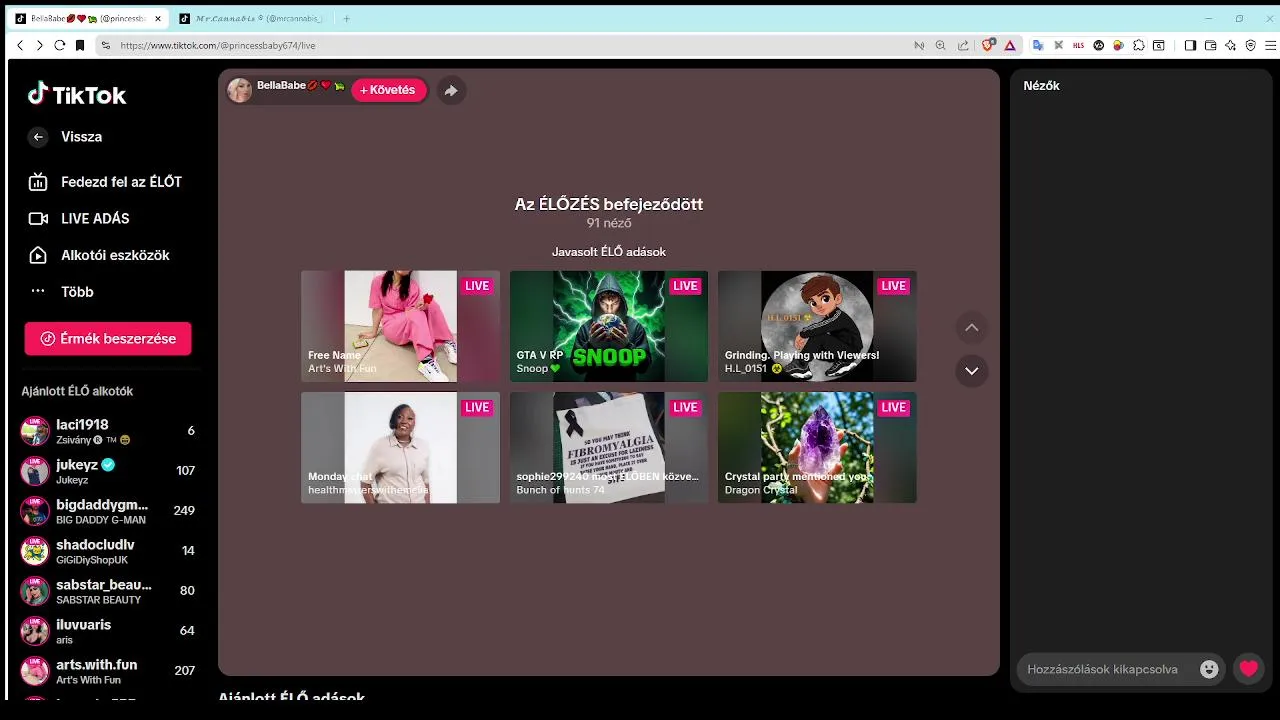This screenshot has width=1280, height=720.
Task: Open Brave Rewards triangle icon
Action: 1010,45
